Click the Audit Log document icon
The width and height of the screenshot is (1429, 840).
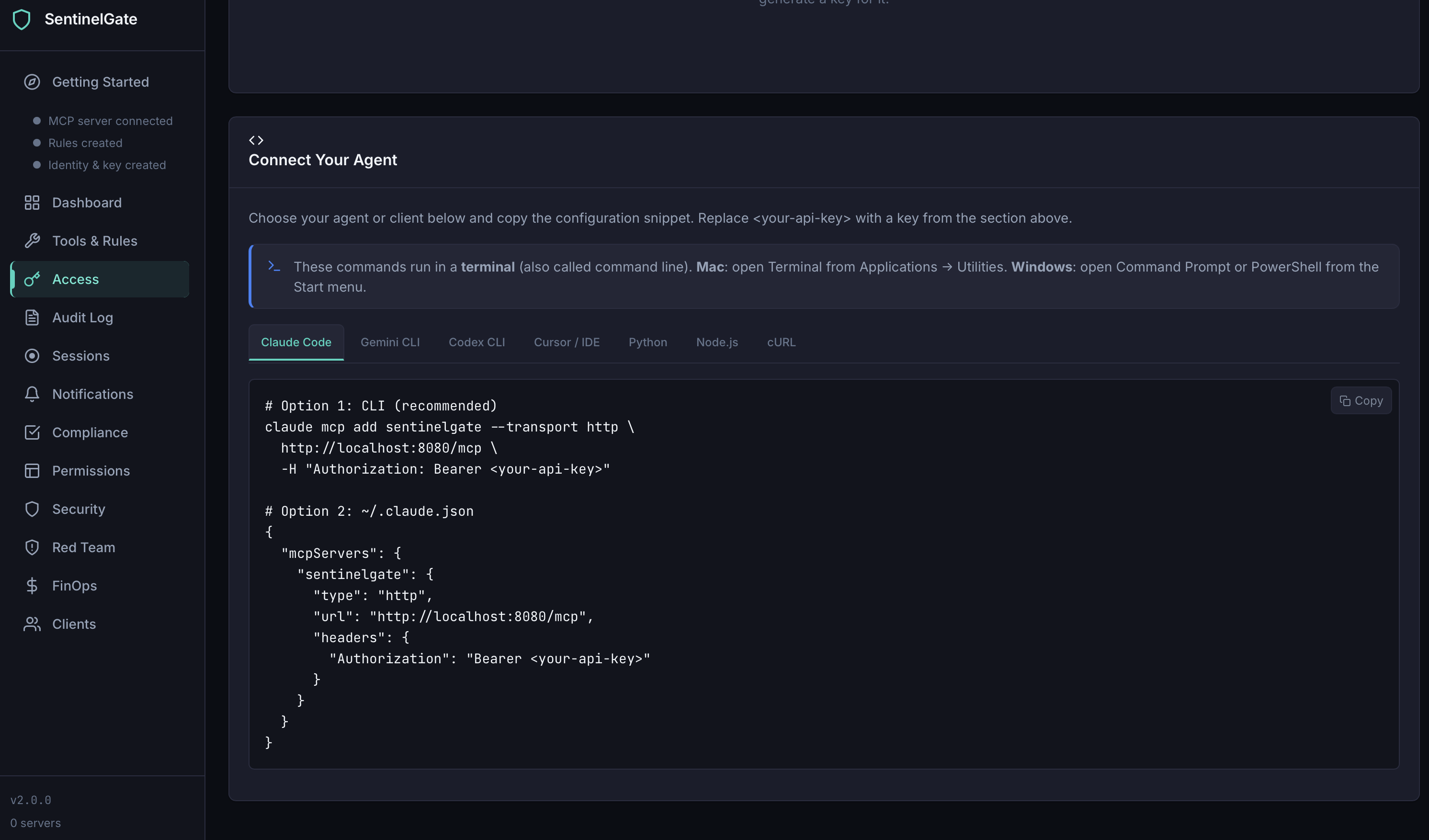click(32, 317)
